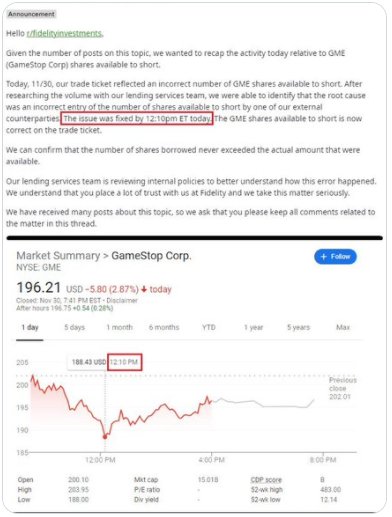Image resolution: width=392 pixels, height=517 pixels.
Task: Click the red low-point marker on chart
Action: (105, 437)
